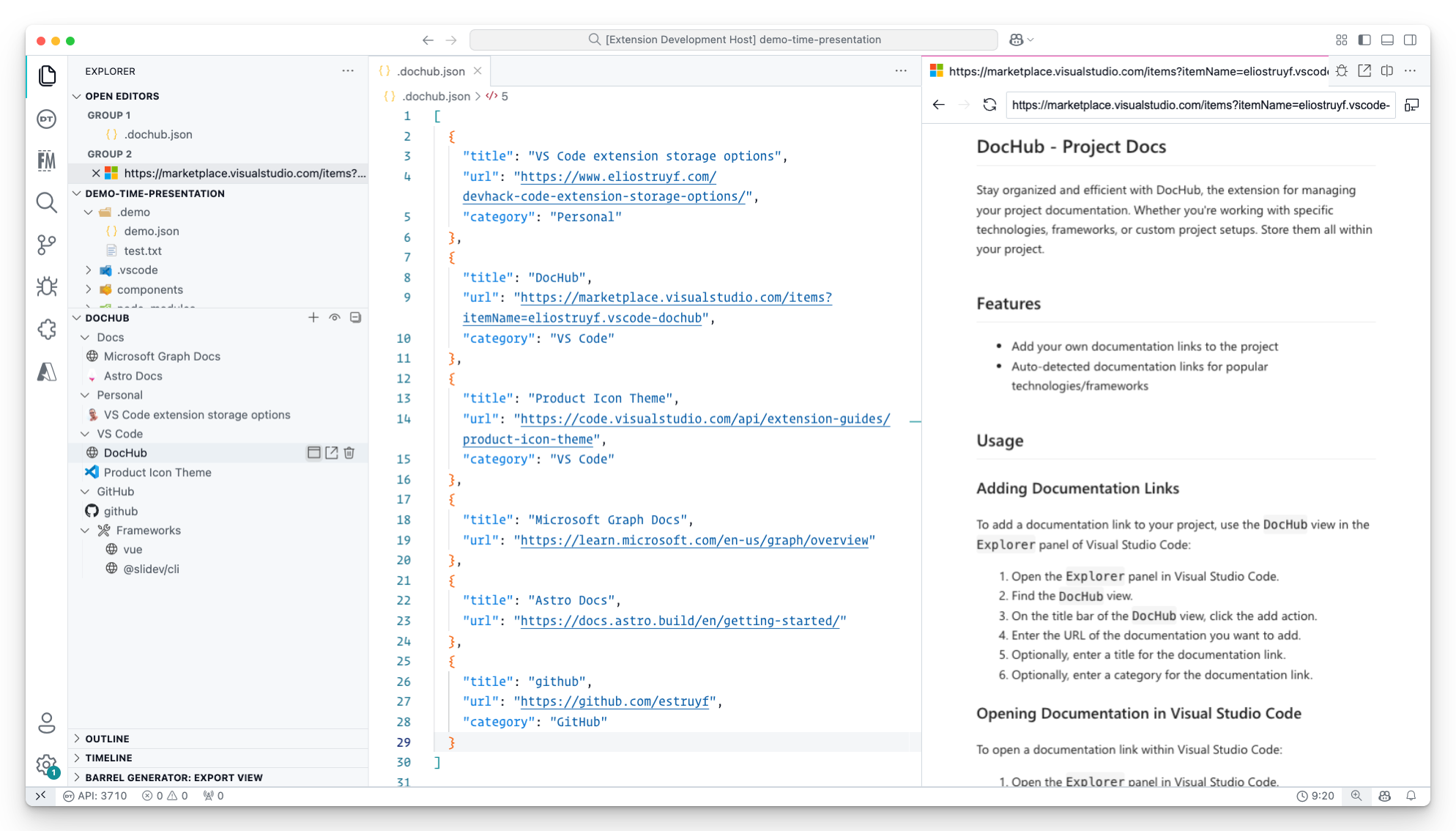Image resolution: width=1456 pixels, height=831 pixels.
Task: Open the Demo Time view in activity bar
Action: tap(47, 119)
